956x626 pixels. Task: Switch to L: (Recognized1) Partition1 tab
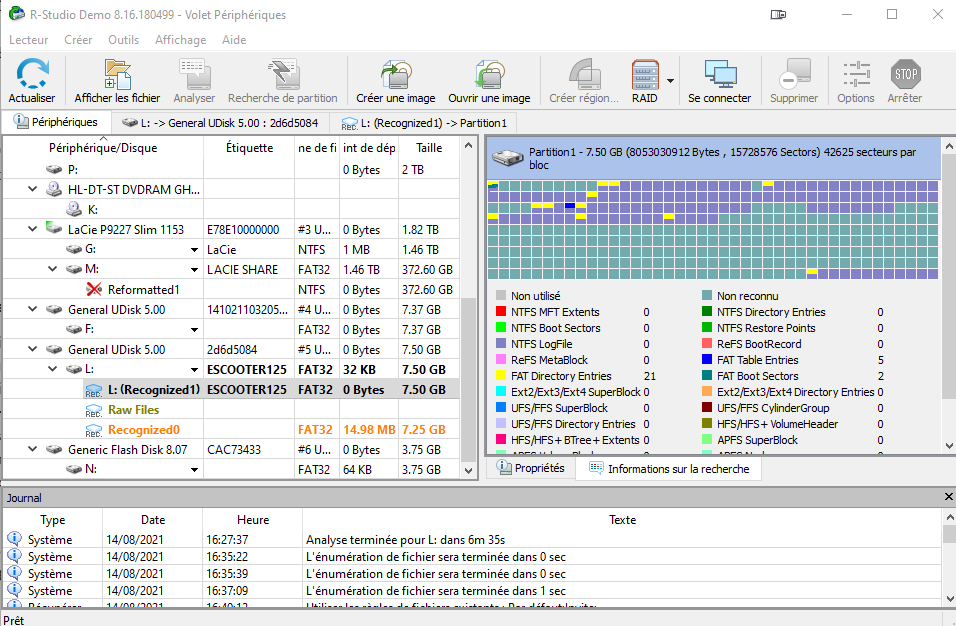tap(424, 123)
